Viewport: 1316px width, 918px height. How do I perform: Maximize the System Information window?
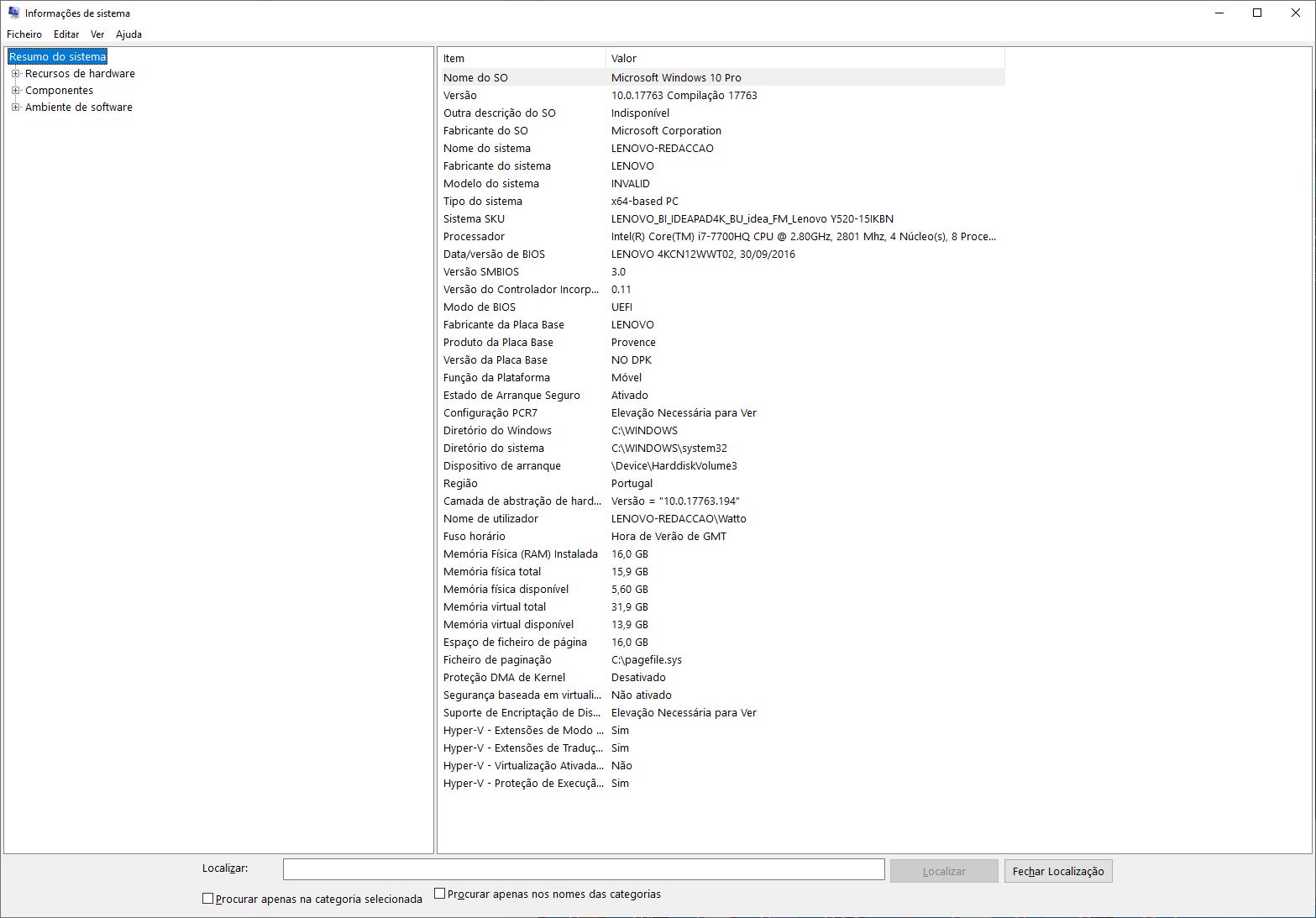tap(1256, 13)
